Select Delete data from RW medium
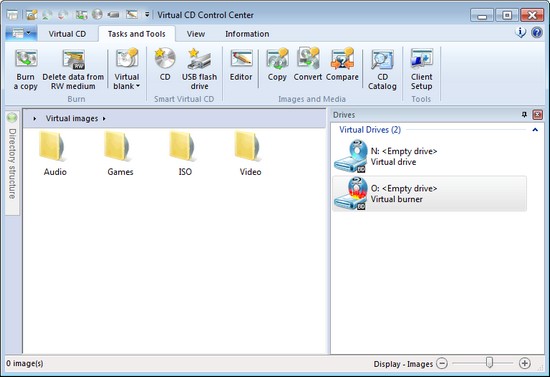Screen dimensions: 550x377 coord(73,69)
